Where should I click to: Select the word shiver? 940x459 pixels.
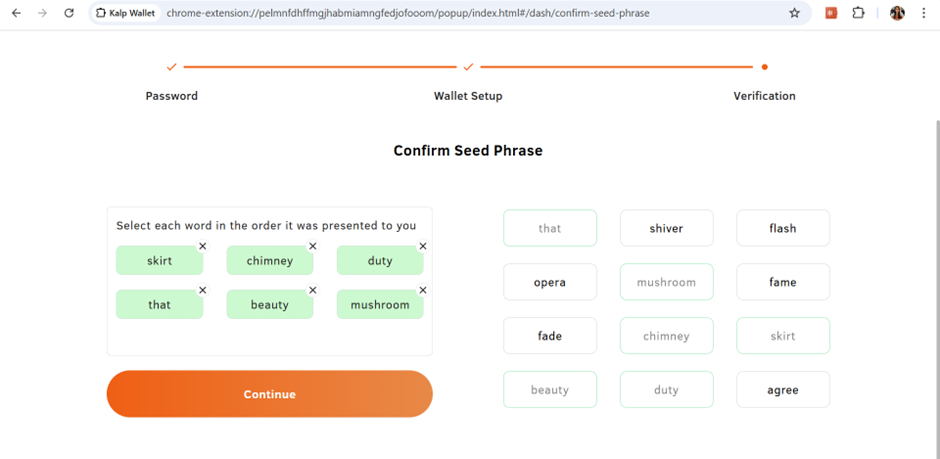pos(666,228)
